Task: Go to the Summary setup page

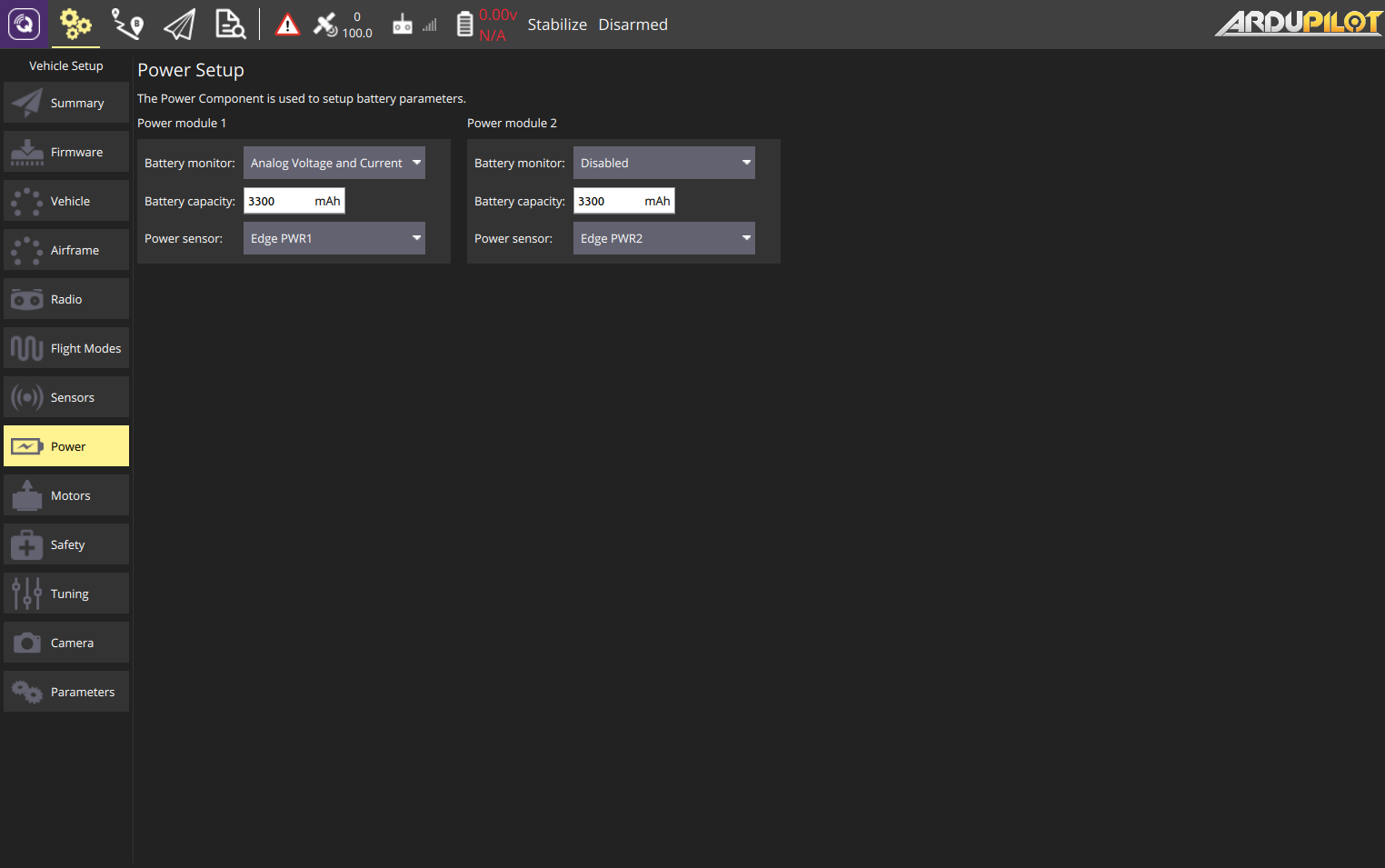Action: [66, 103]
